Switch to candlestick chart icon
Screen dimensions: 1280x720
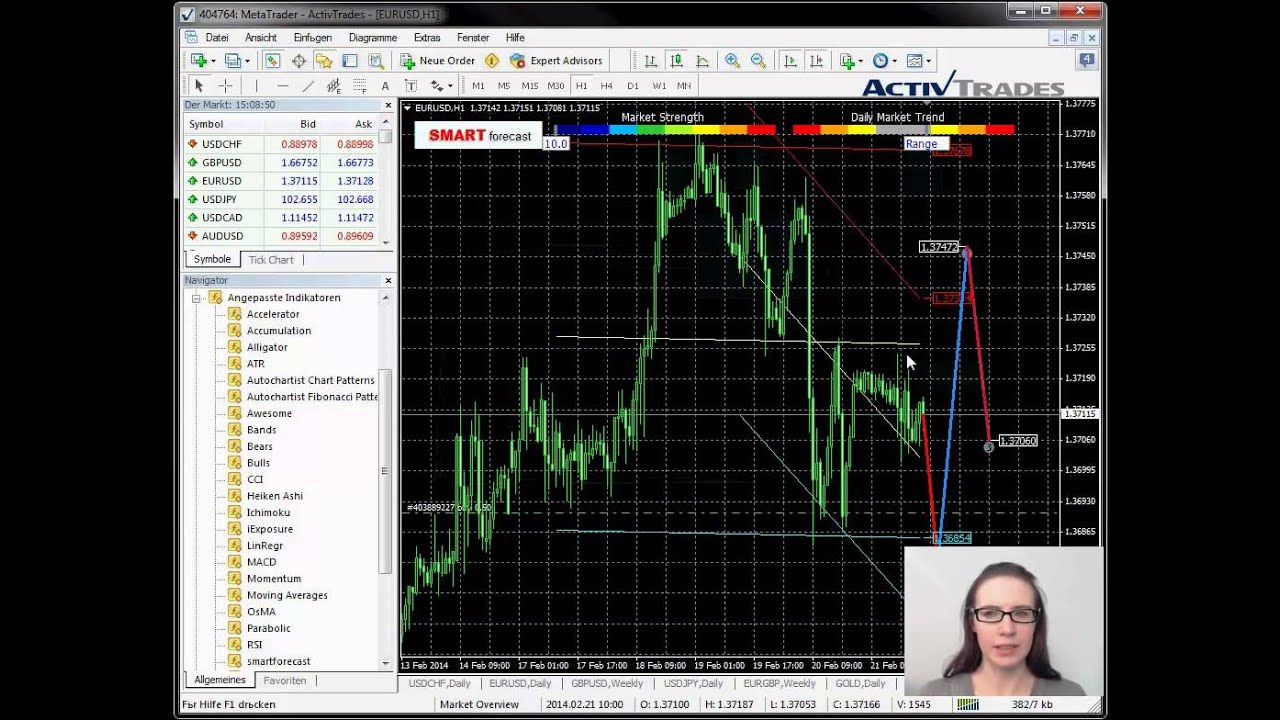pos(676,61)
